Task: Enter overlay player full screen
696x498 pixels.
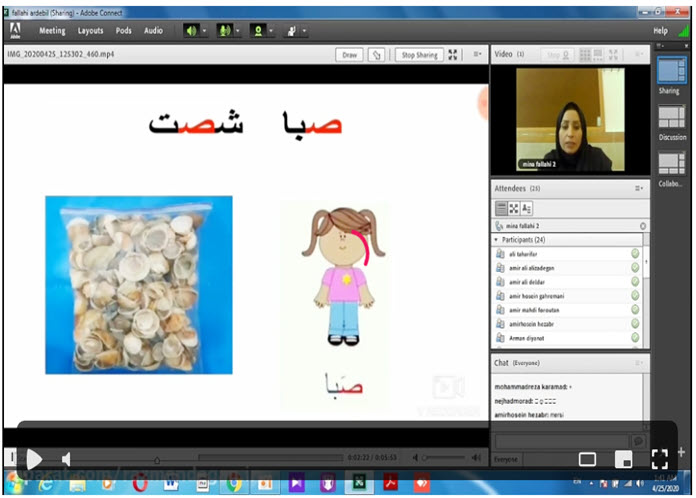Action: (660, 459)
